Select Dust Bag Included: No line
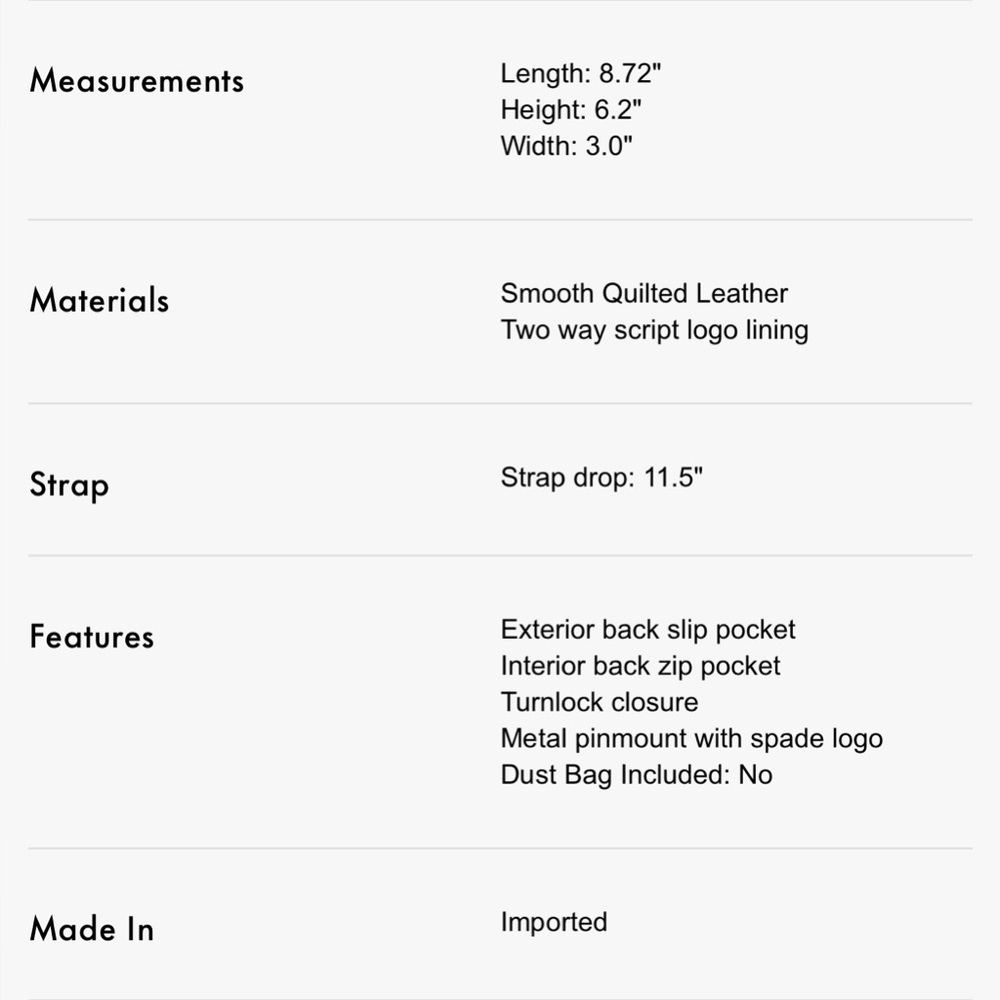Image resolution: width=1000 pixels, height=1000 pixels. [x=636, y=775]
